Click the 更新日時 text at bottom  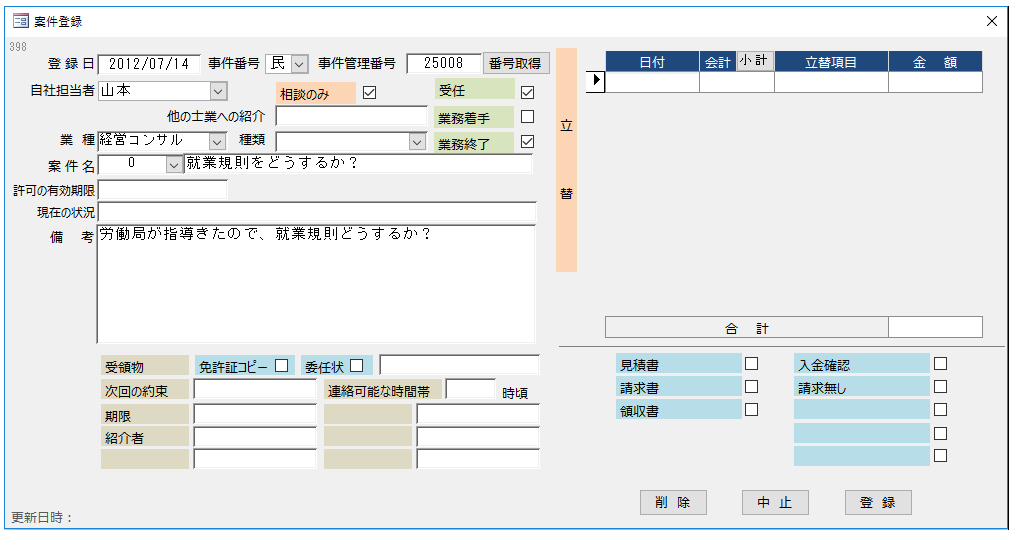[42, 518]
